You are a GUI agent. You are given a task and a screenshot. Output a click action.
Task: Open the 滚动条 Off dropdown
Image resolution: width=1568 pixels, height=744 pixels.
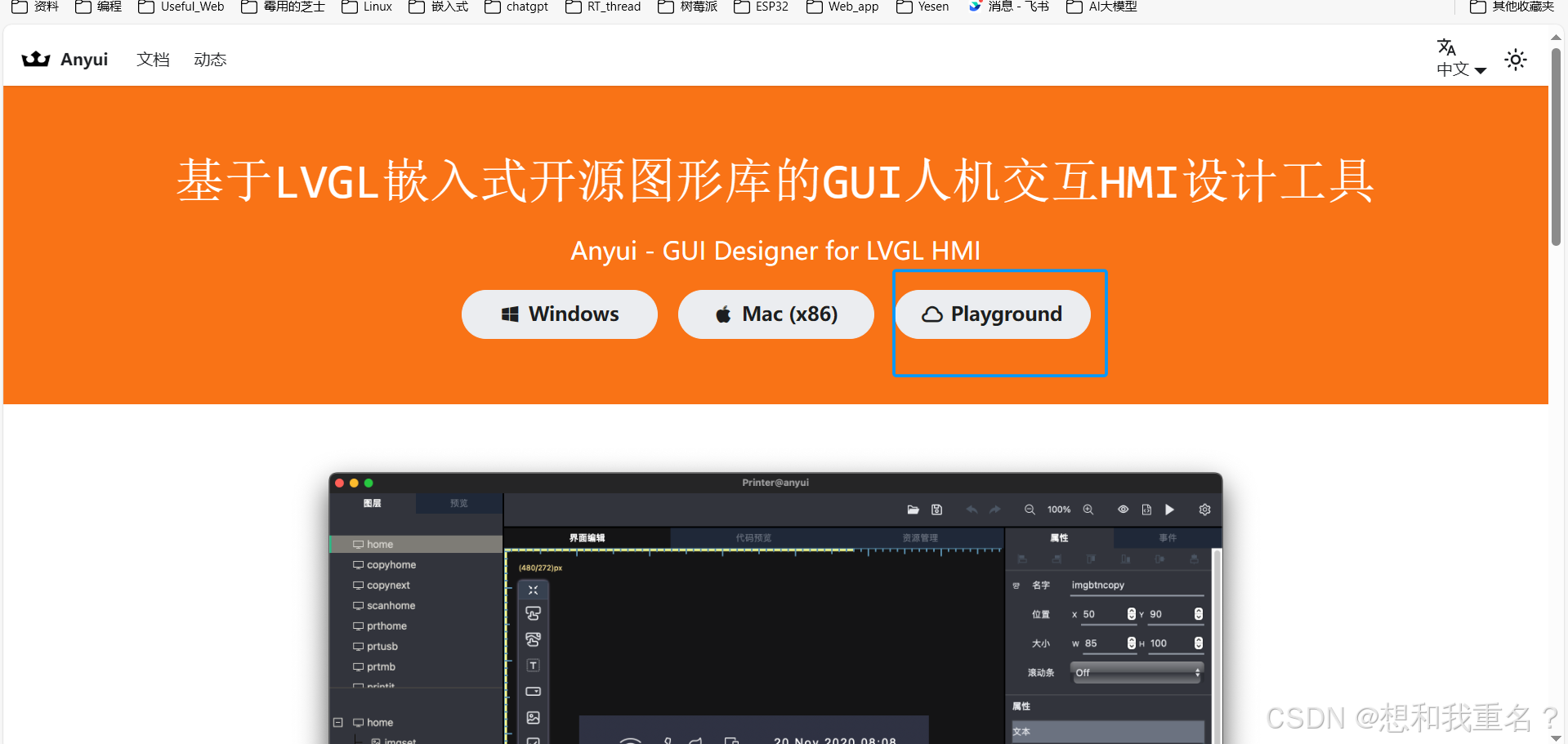click(1136, 672)
